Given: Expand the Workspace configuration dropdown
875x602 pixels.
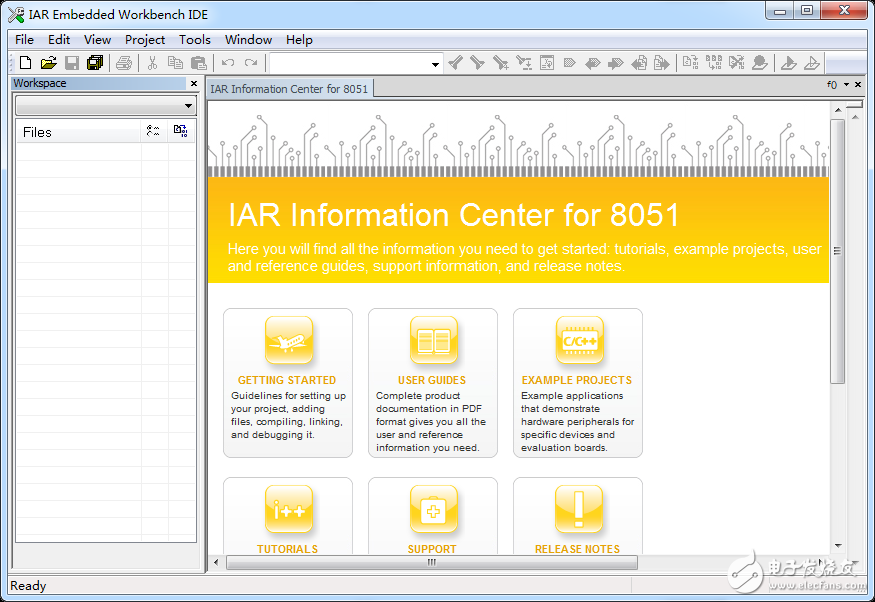Looking at the screenshot, I should (189, 106).
